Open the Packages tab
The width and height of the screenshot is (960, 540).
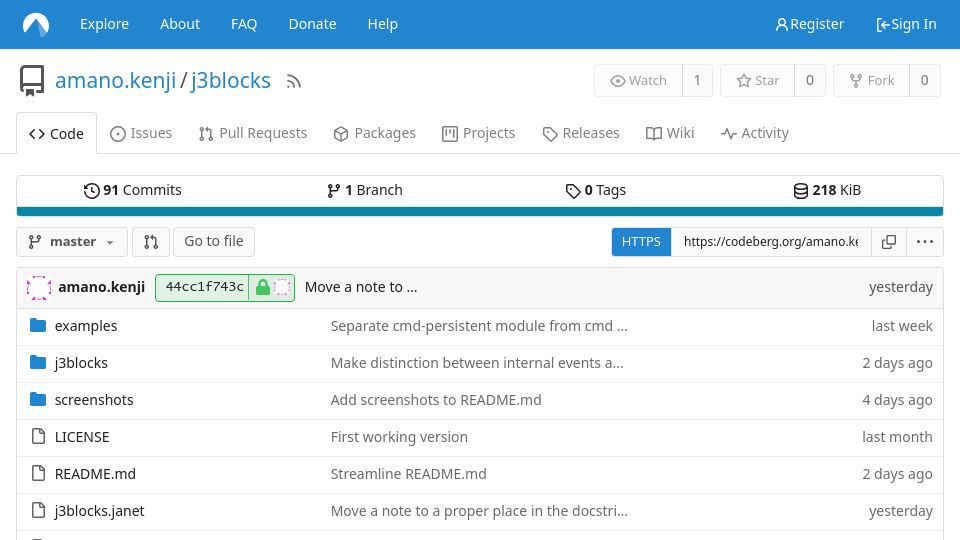click(374, 133)
